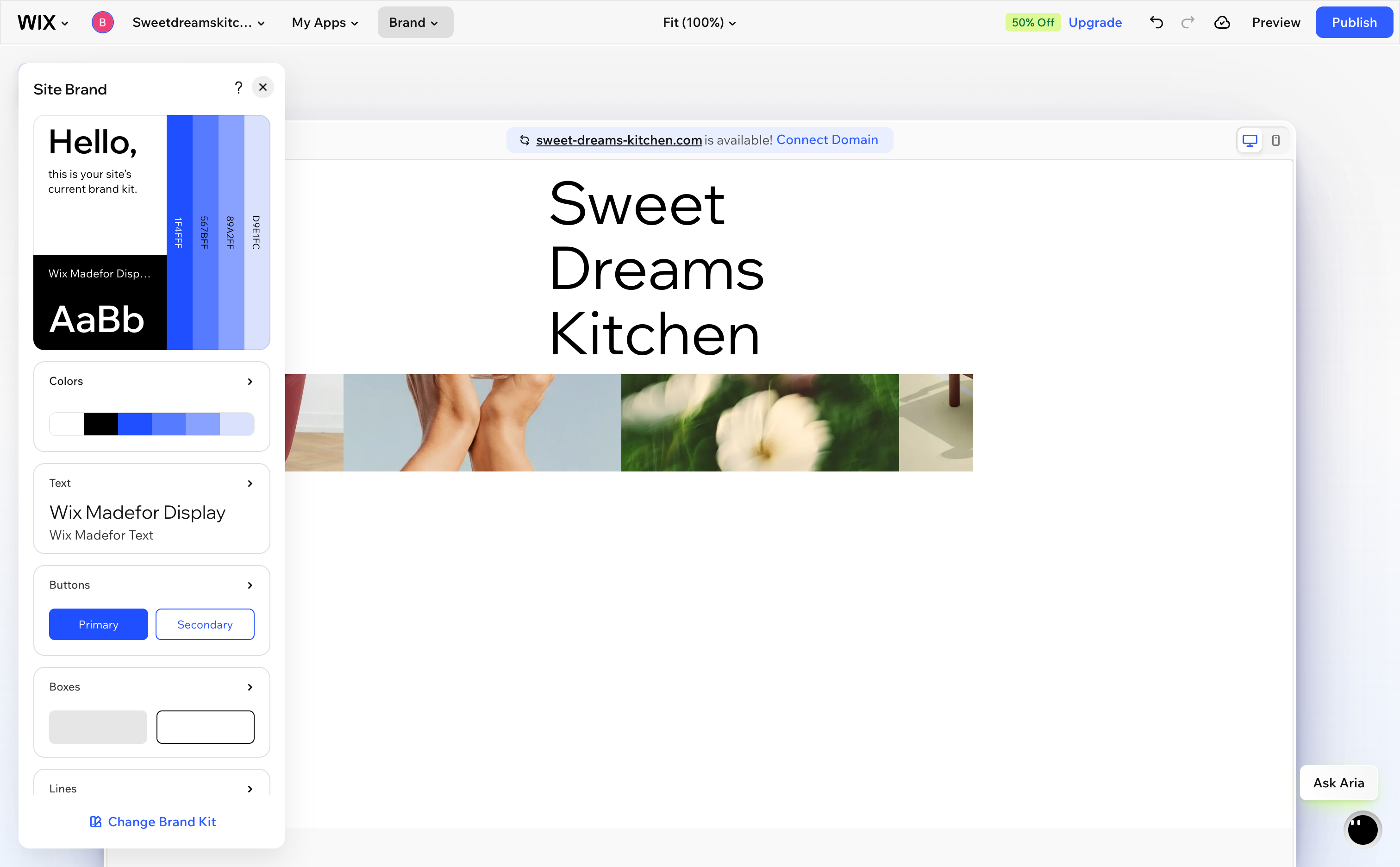Open the Fit (100%) zoom dropdown

[699, 22]
